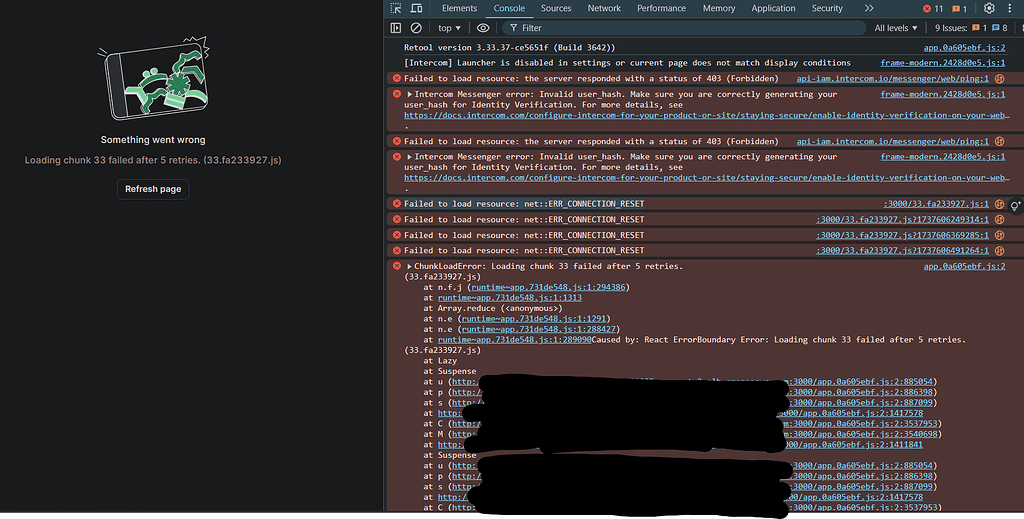This screenshot has width=1024, height=519.
Task: Click the red 11 errors counter
Action: (933, 8)
